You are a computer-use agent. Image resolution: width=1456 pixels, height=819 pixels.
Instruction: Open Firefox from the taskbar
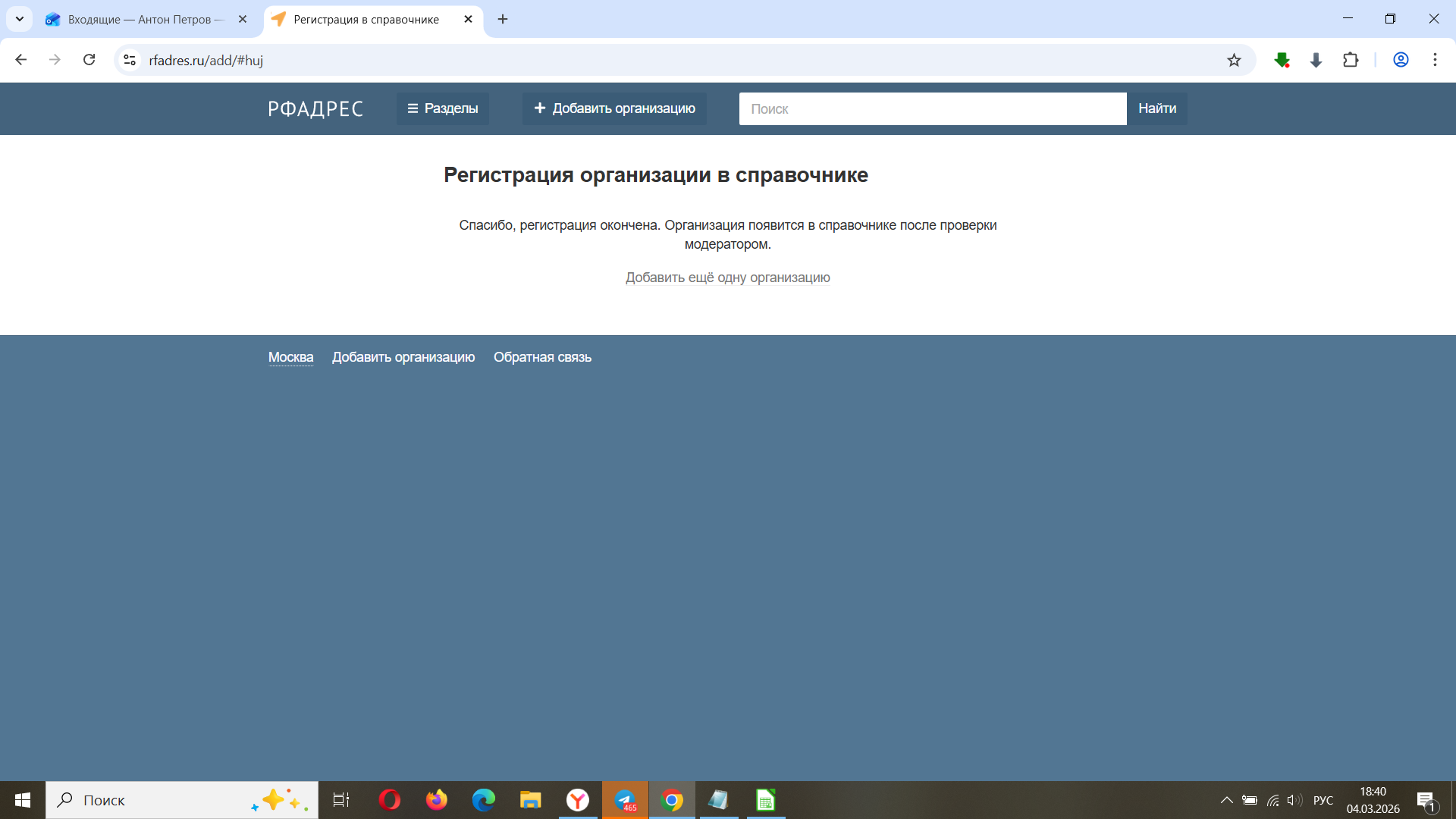coord(437,800)
